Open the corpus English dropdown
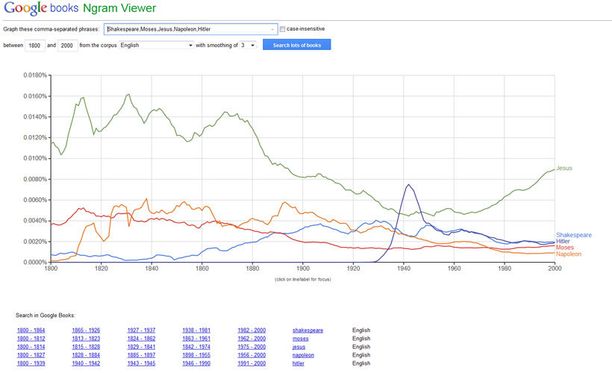 (157, 45)
